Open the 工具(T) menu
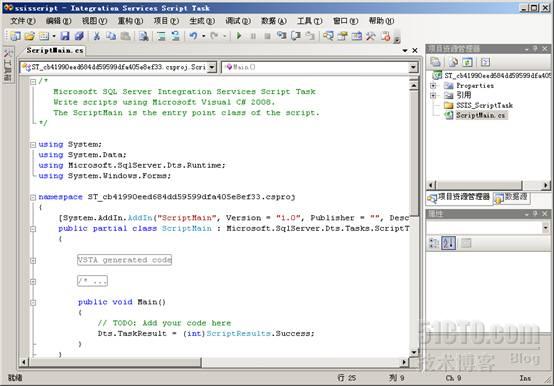Image resolution: width=554 pixels, height=386 pixels. pos(310,21)
